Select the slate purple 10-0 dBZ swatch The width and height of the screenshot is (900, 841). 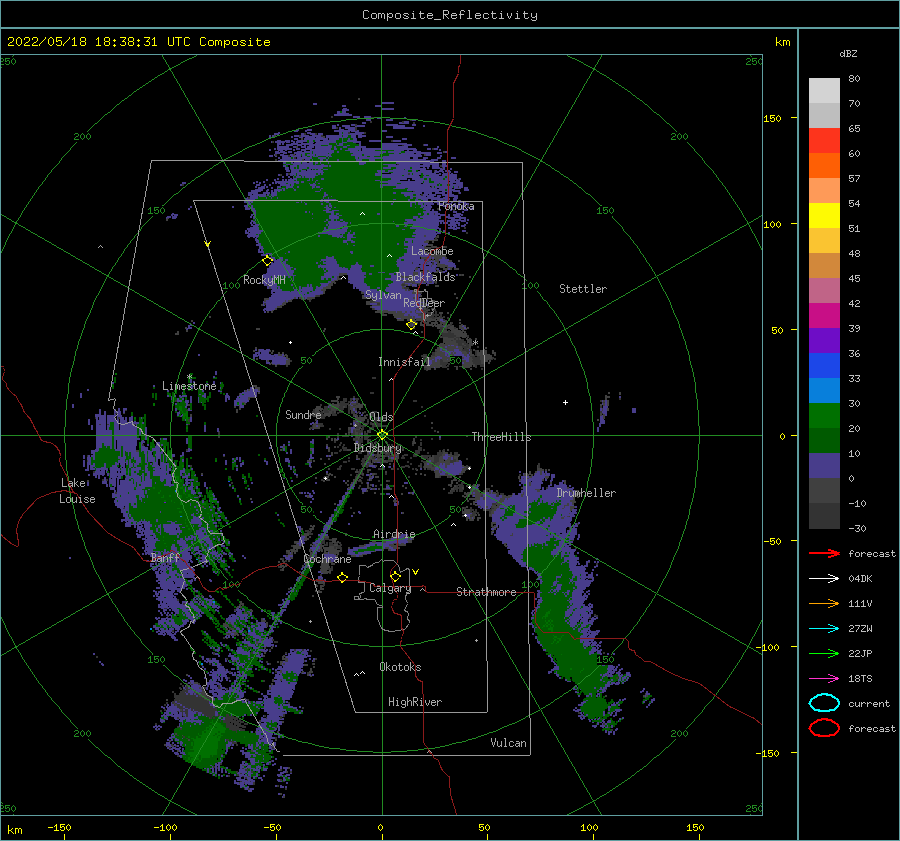(824, 466)
